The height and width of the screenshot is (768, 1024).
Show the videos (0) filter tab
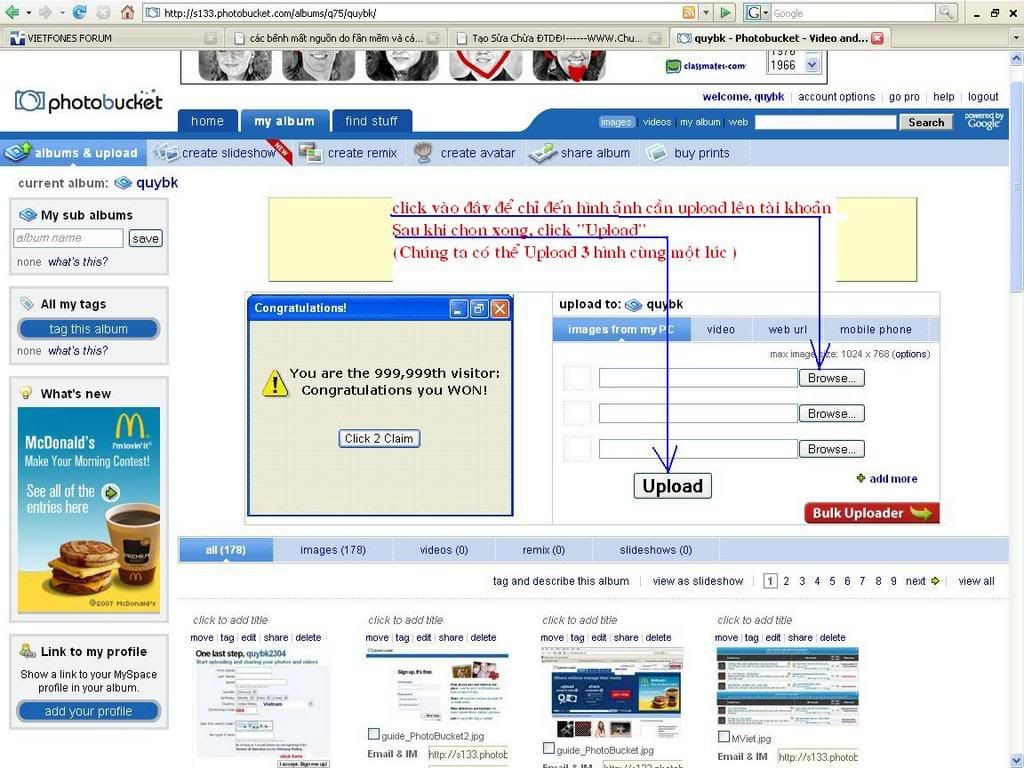point(444,550)
